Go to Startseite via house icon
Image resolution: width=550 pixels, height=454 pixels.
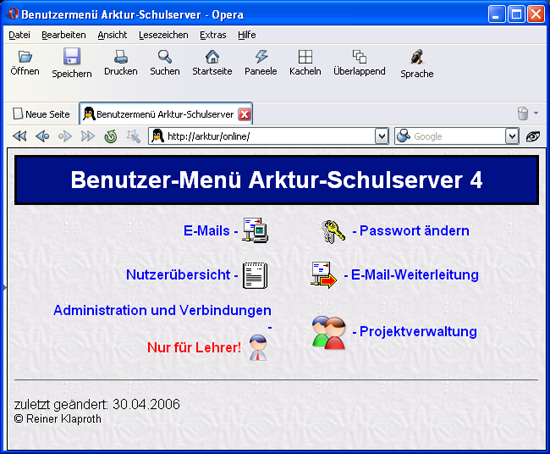click(212, 56)
